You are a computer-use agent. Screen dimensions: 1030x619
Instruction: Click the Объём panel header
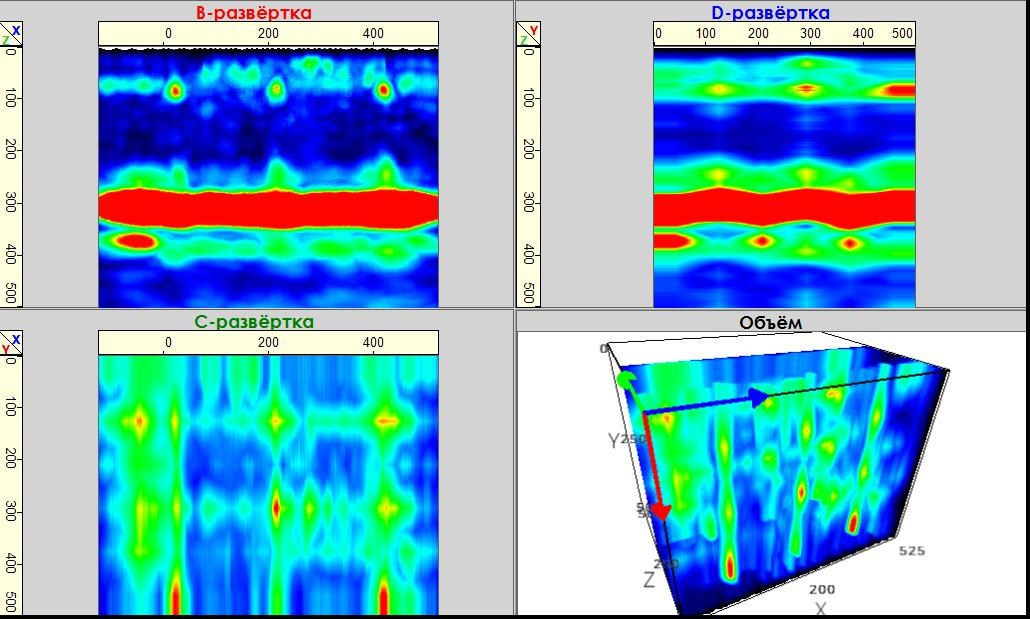pyautogui.click(x=770, y=322)
